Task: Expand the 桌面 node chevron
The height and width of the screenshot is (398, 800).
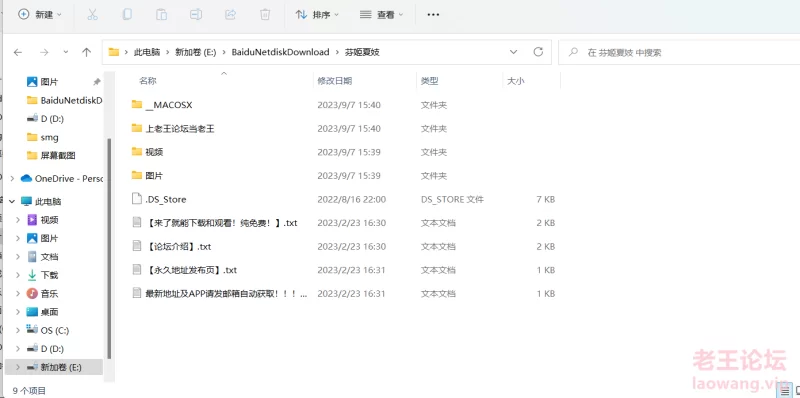Action: (18, 312)
